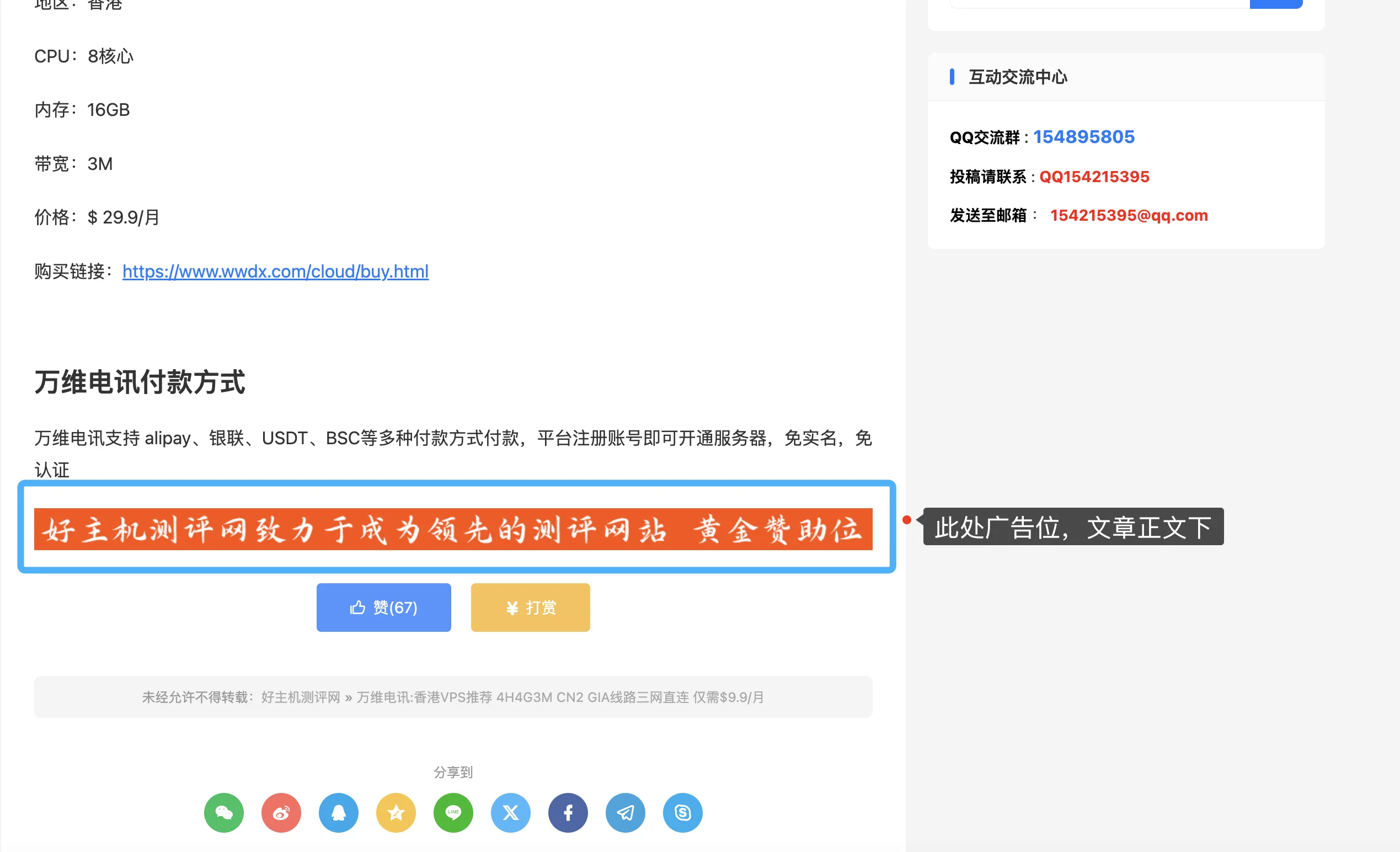The width and height of the screenshot is (1400, 852).
Task: Click QQ group number 154895805
Action: [x=1083, y=136]
